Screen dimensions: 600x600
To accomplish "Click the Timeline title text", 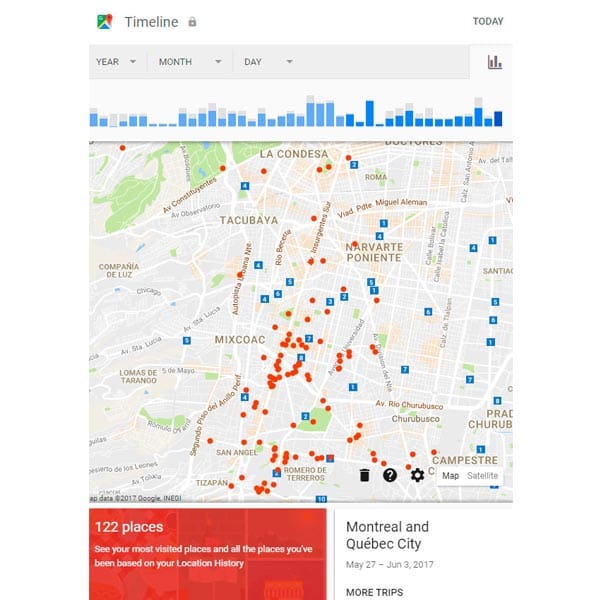I will (x=151, y=22).
